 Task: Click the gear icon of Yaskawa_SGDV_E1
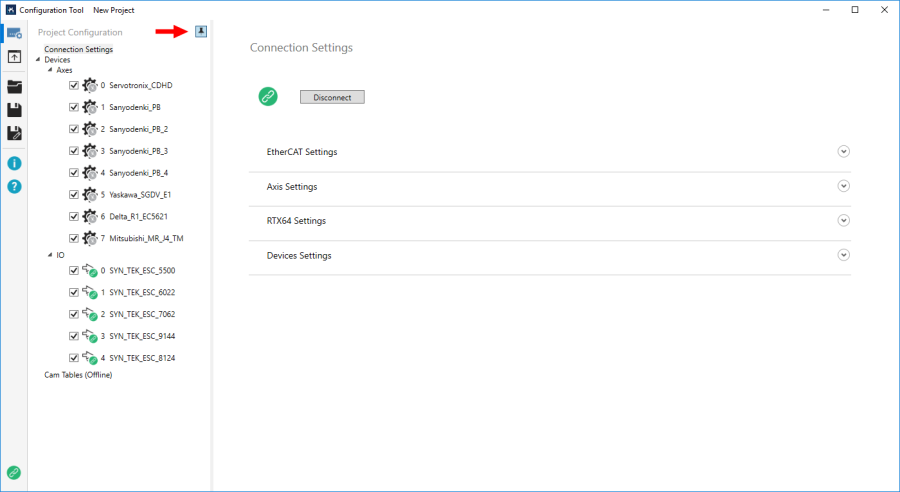point(90,195)
